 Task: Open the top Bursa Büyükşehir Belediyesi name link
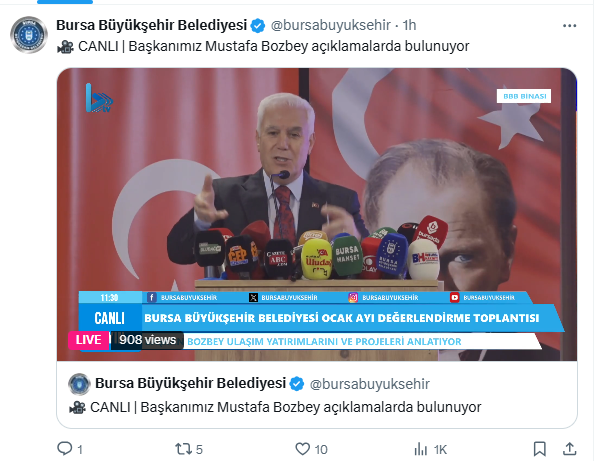[x=151, y=25]
